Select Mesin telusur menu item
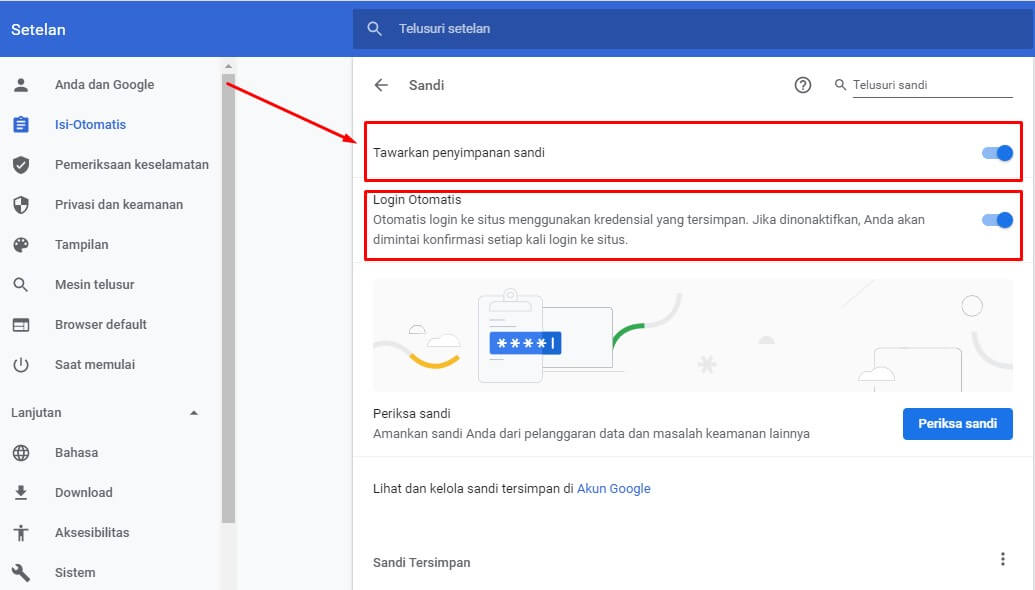 click(94, 284)
